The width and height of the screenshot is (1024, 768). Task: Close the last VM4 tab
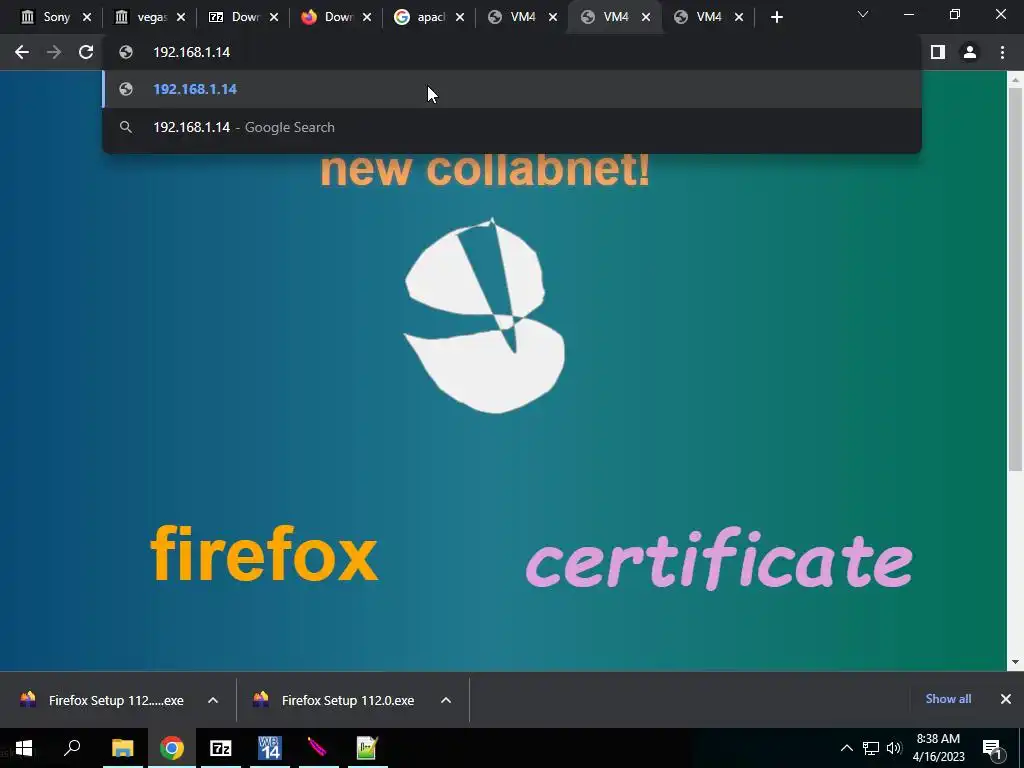739,18
